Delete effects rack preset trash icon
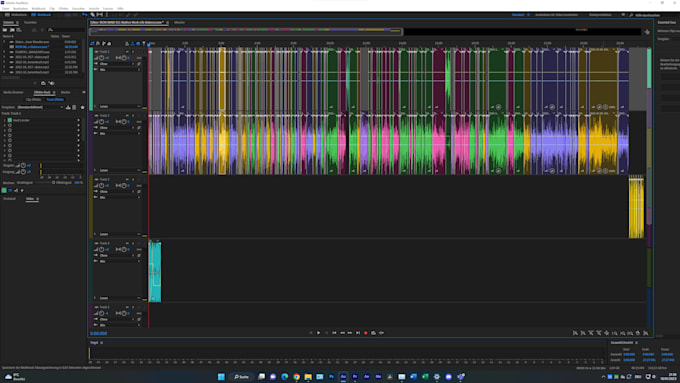This screenshot has width=680, height=383. point(74,107)
